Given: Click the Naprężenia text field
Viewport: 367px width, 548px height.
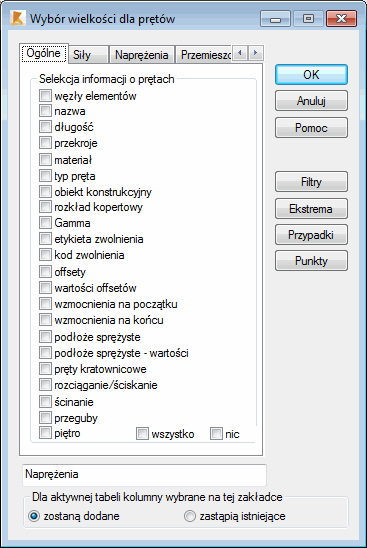Looking at the screenshot, I should pyautogui.click(x=144, y=475).
